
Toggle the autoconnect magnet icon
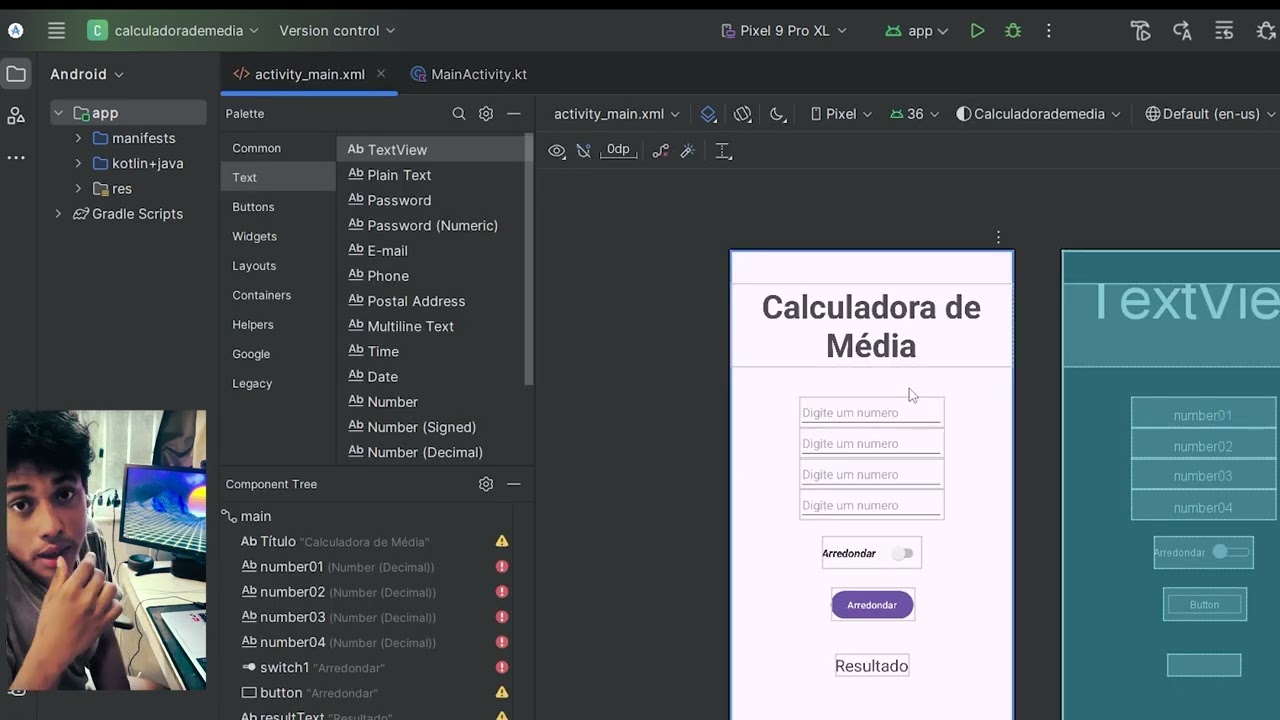pos(584,151)
